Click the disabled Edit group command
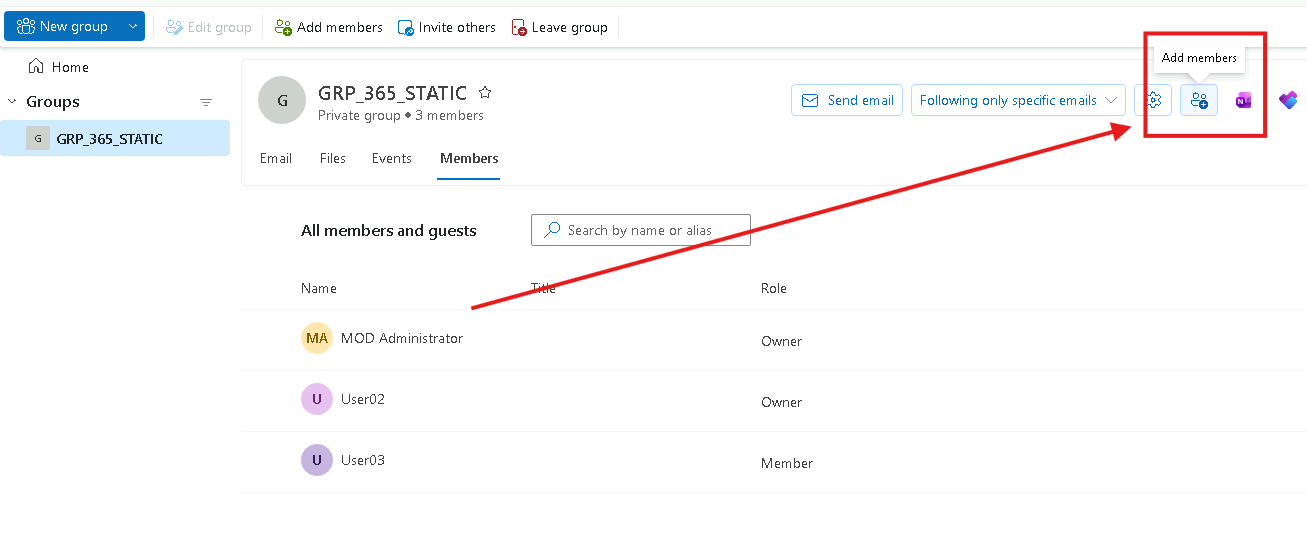This screenshot has width=1307, height=534. tap(208, 27)
